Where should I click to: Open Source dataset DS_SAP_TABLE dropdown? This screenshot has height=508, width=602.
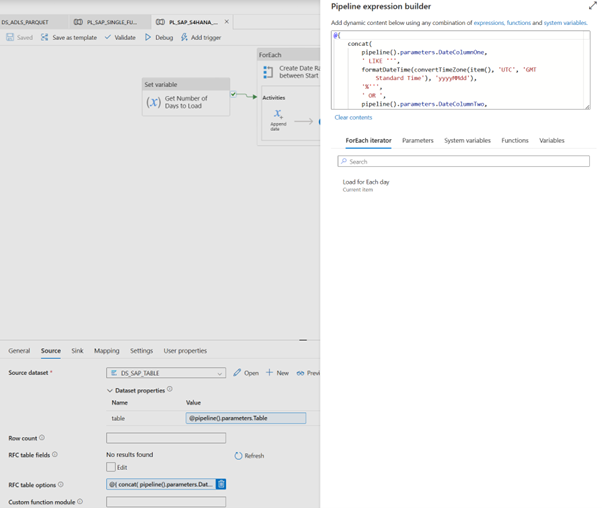coord(166,373)
